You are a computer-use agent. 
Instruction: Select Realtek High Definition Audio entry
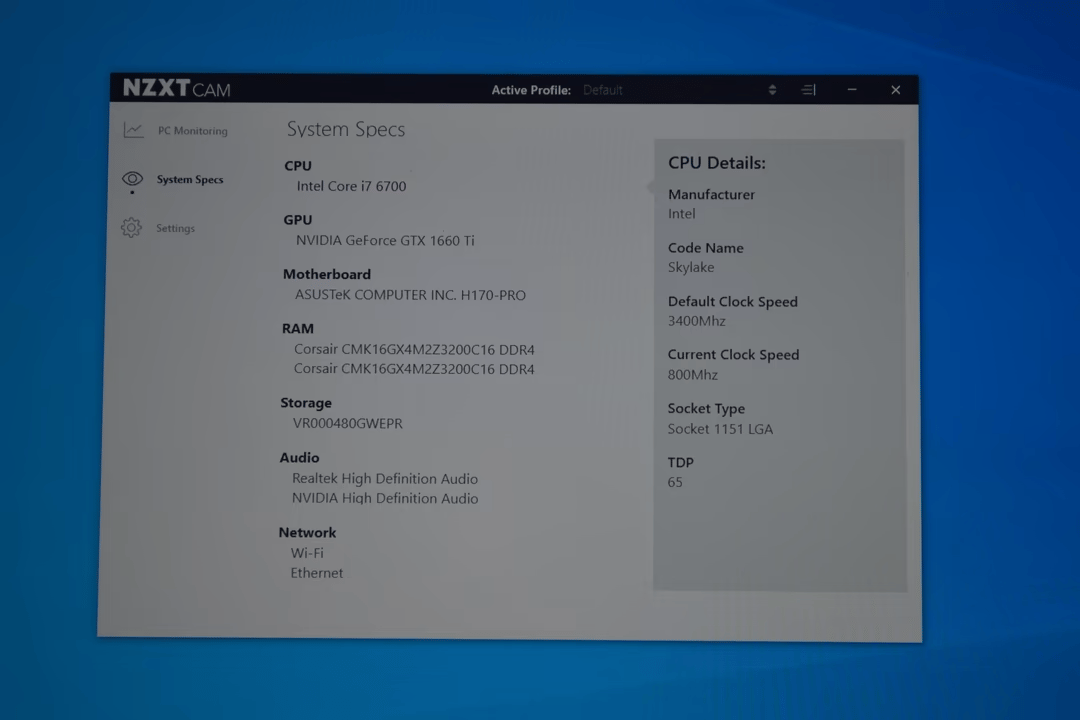pyautogui.click(x=385, y=478)
